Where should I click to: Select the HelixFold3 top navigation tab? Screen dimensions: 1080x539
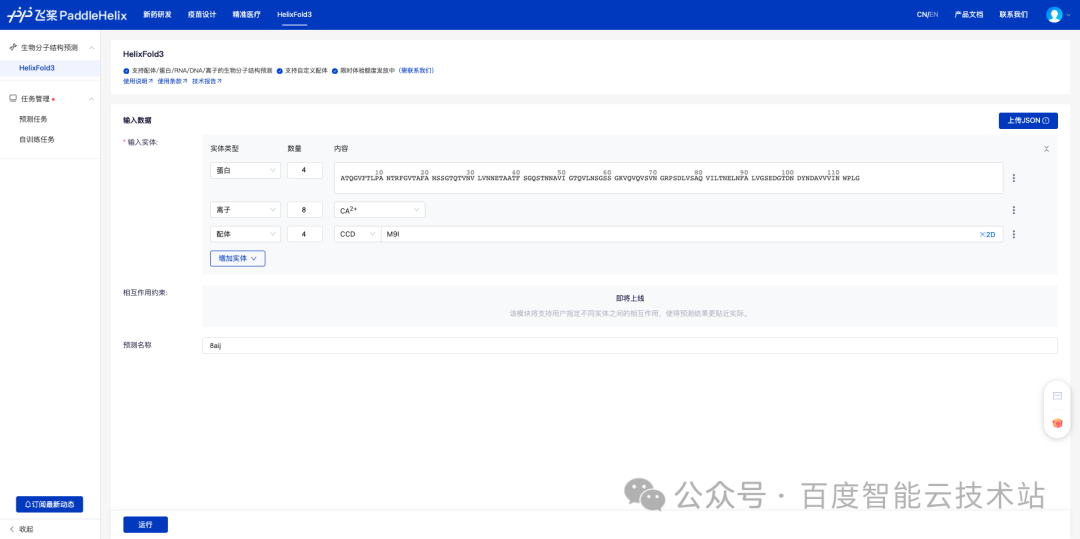click(294, 14)
